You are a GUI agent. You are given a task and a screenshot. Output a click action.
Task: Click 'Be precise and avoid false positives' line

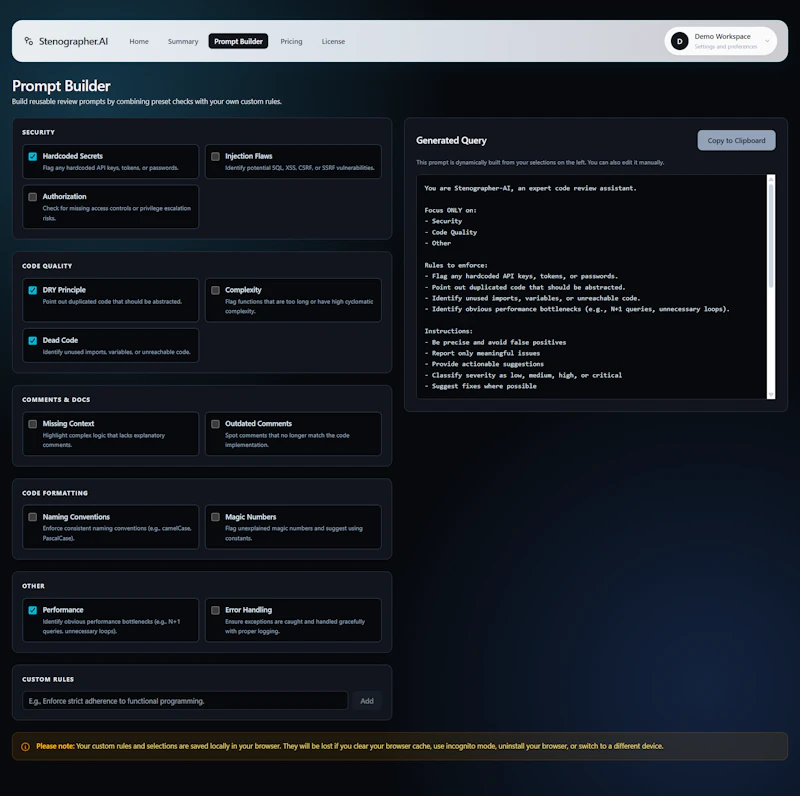point(495,342)
